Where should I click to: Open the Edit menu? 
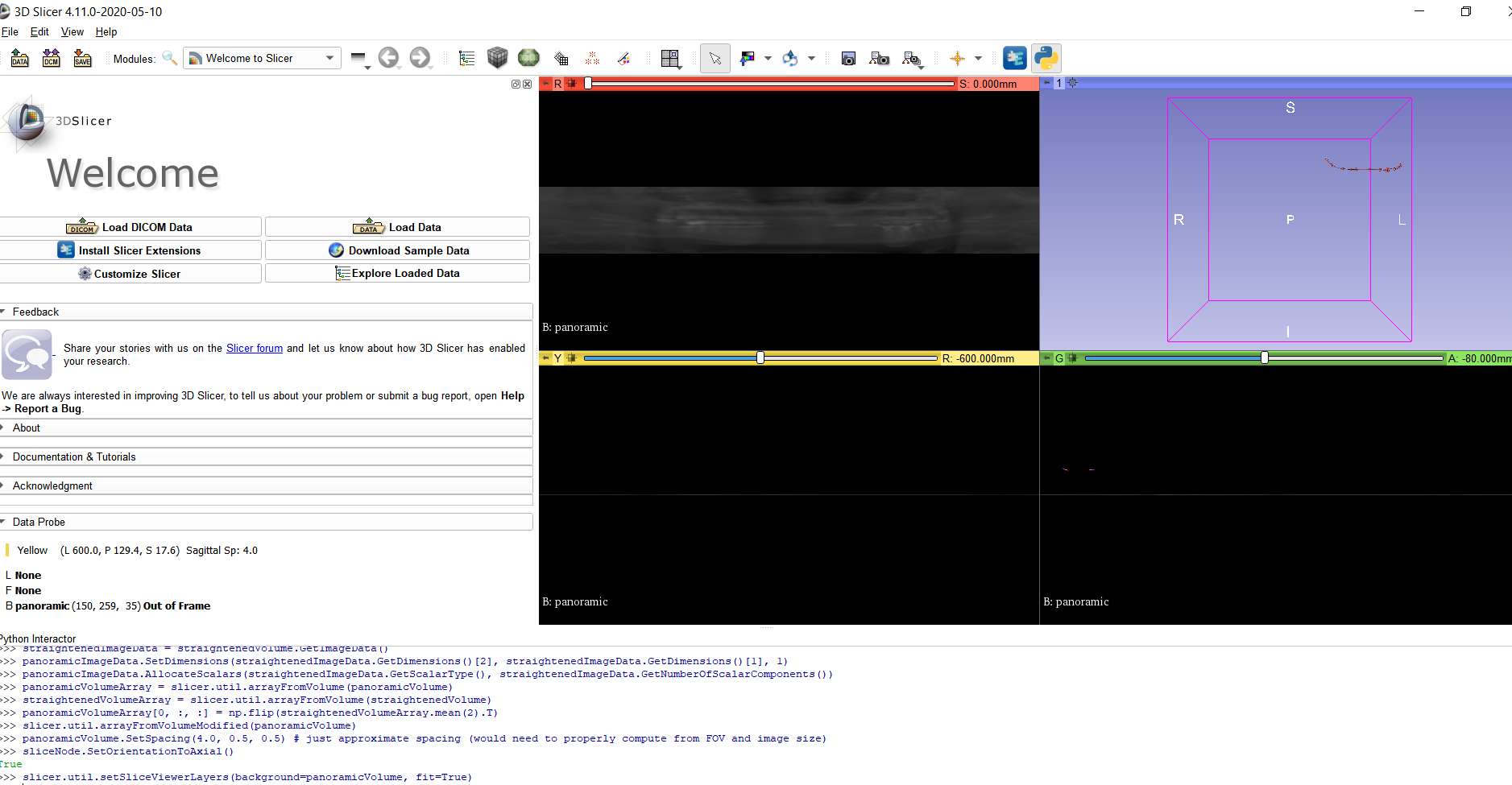39,32
